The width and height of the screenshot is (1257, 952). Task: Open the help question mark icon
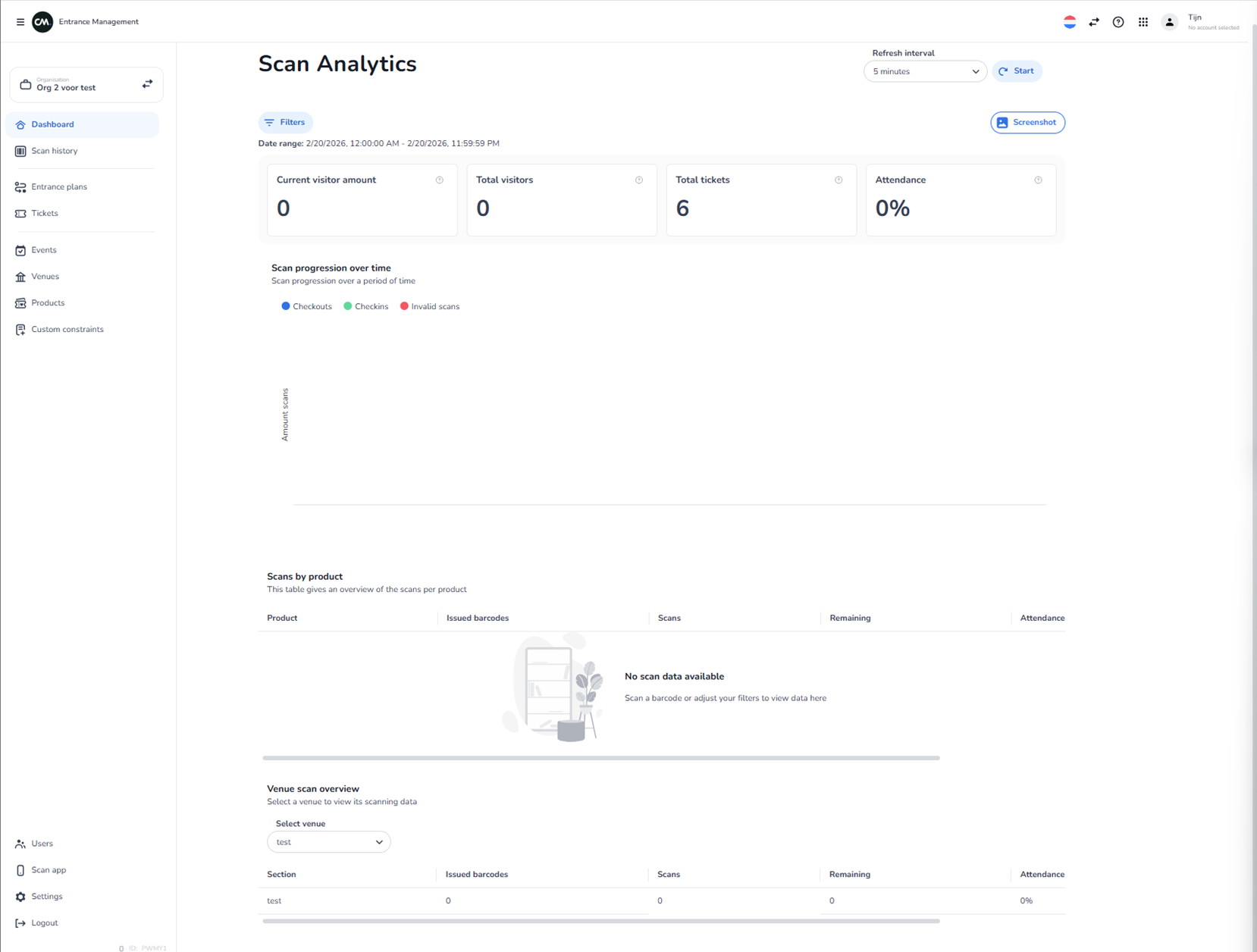pyautogui.click(x=1118, y=22)
